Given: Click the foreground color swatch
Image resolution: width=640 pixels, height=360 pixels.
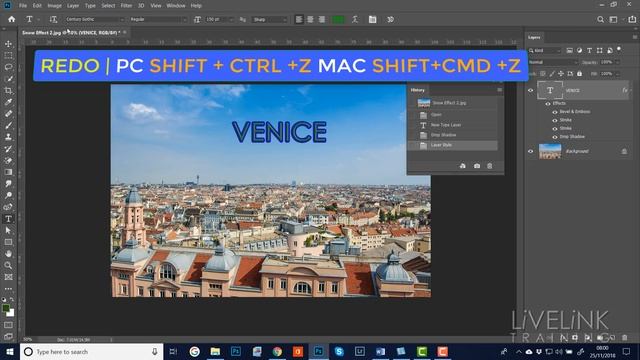Looking at the screenshot, I should tap(6, 309).
